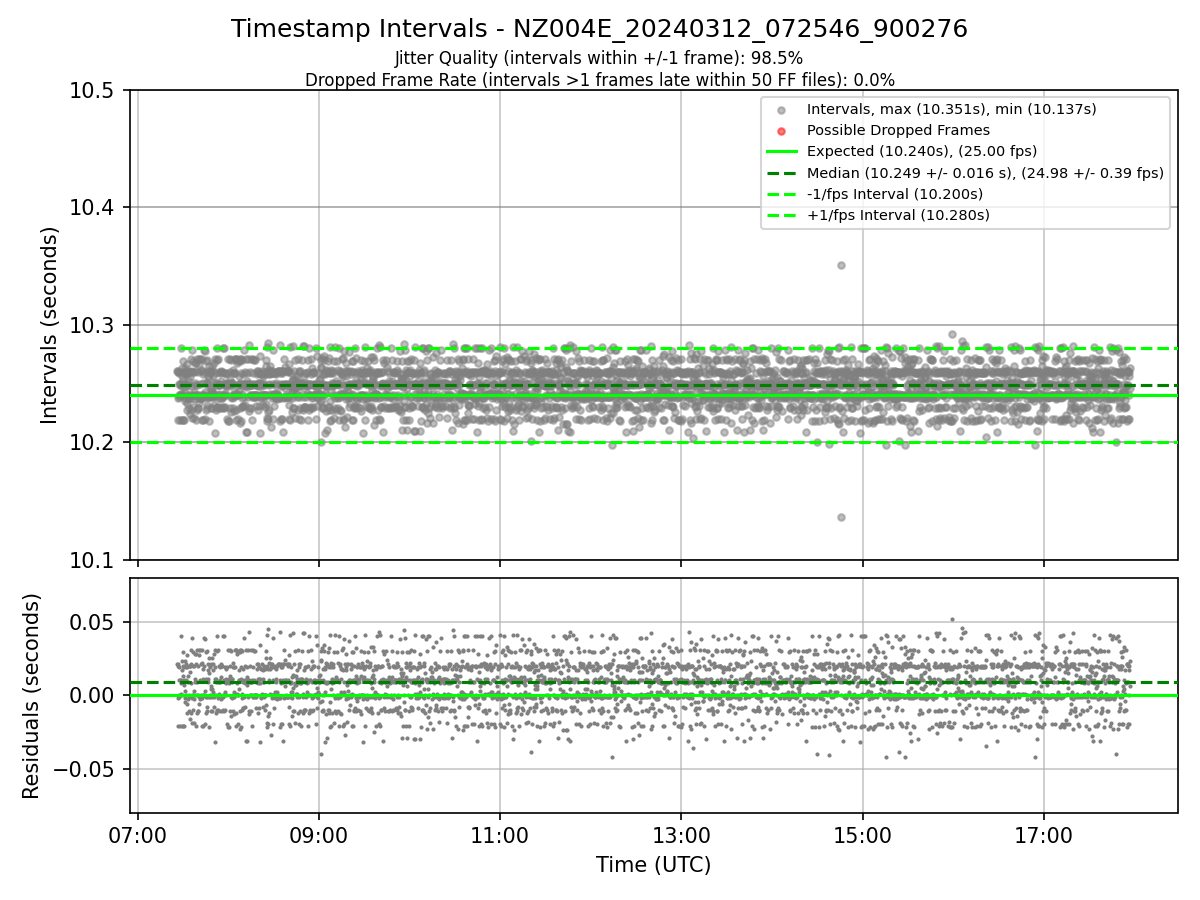Click legend entry "Possible Dropped Frames"
This screenshot has height=900, width=1200.
coord(898,130)
